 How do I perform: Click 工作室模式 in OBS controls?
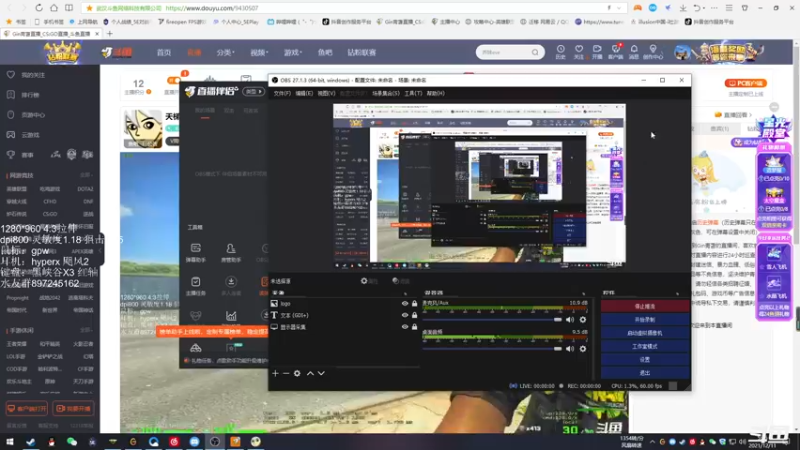645,346
